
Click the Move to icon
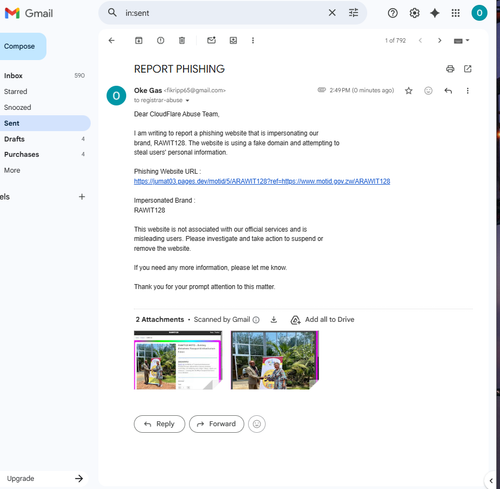(233, 40)
